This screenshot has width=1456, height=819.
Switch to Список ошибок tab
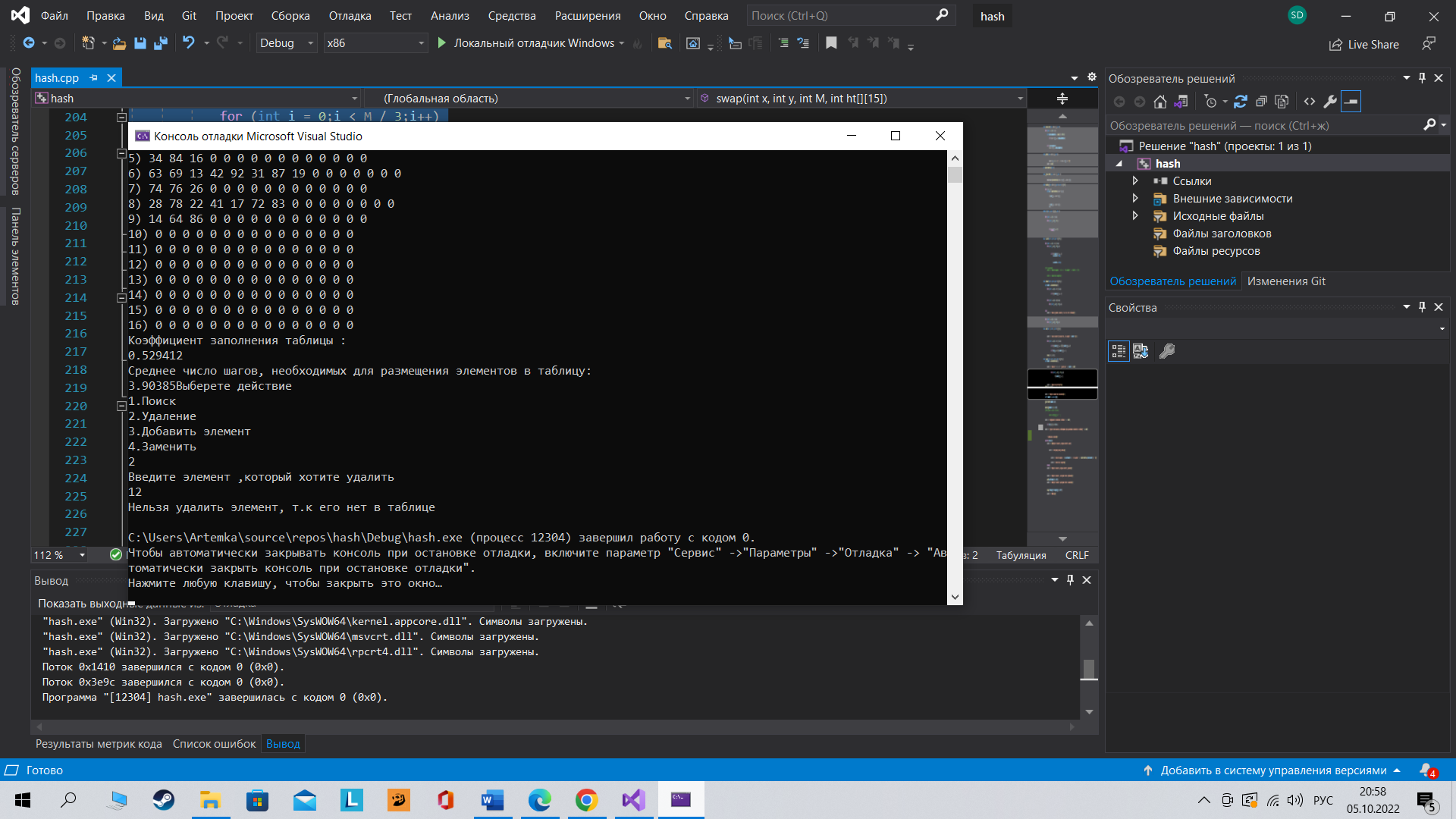click(x=214, y=744)
